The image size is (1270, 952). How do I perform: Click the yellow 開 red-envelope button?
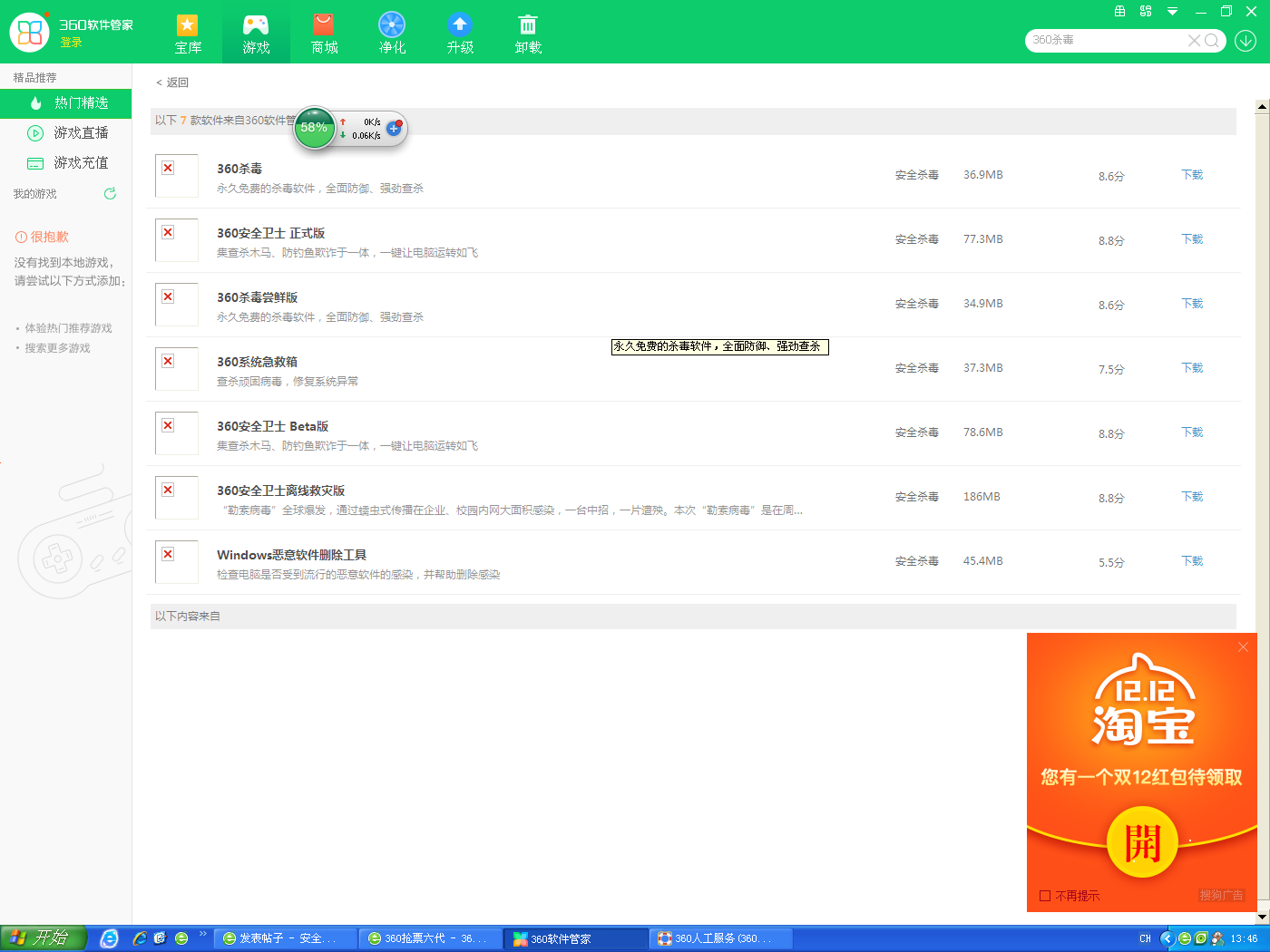pos(1143,842)
